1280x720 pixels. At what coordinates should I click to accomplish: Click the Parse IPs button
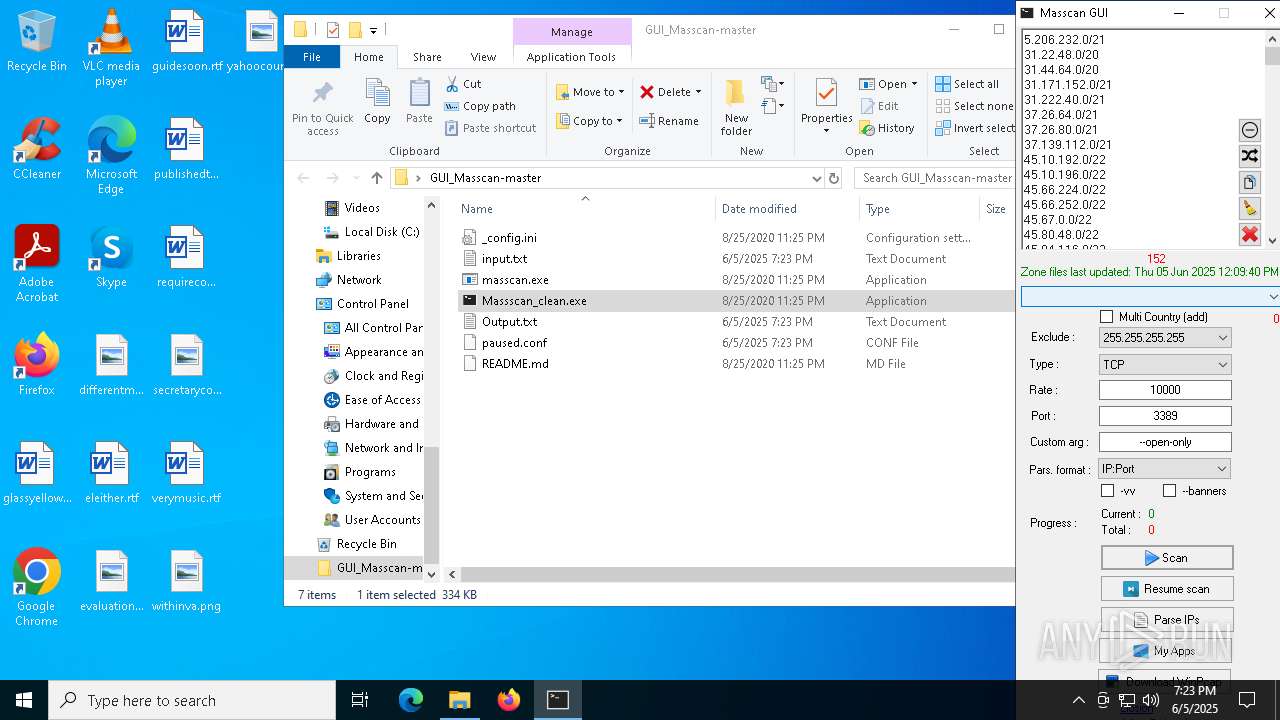[x=1166, y=620]
